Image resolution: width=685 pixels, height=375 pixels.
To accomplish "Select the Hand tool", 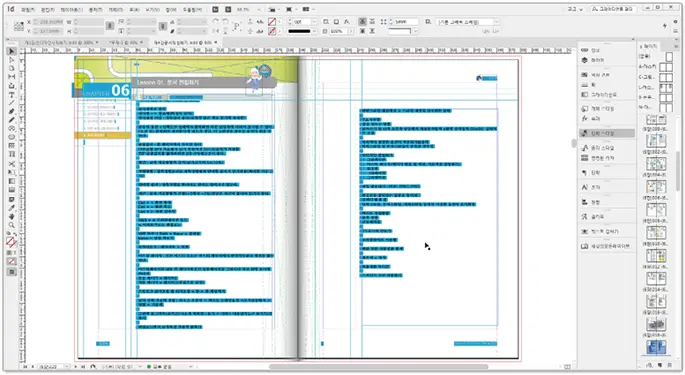I will (x=12, y=216).
